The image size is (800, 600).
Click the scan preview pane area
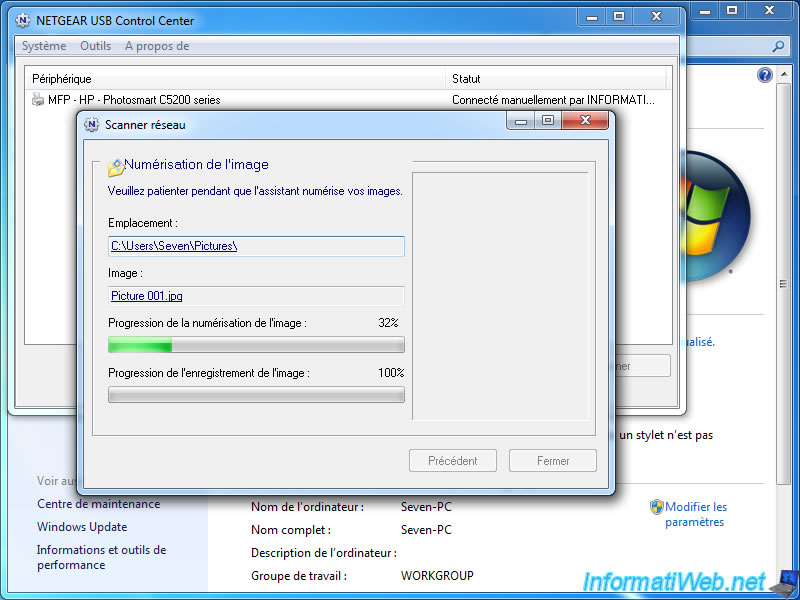click(x=500, y=296)
